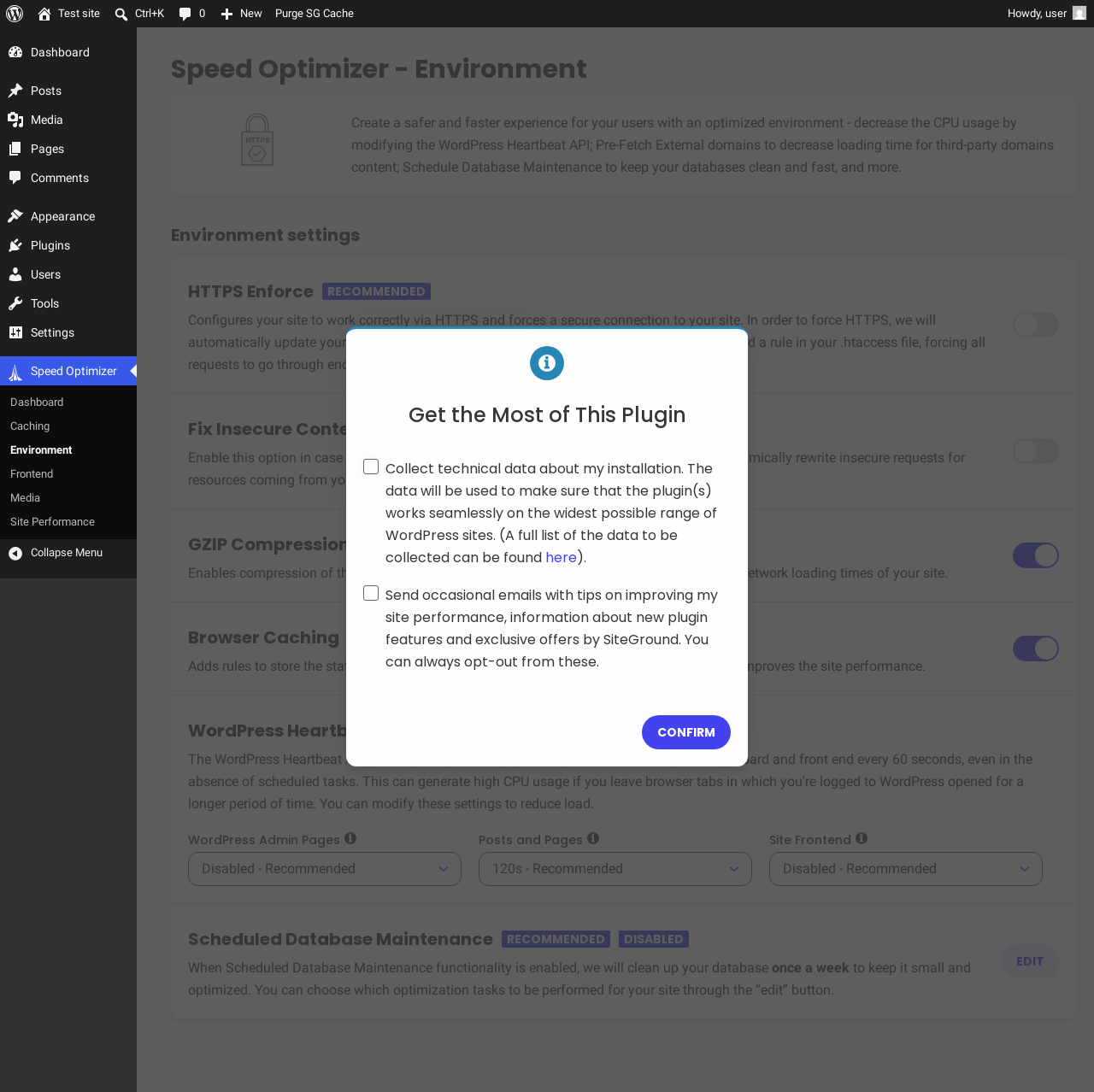The width and height of the screenshot is (1094, 1092).
Task: Open Media under Speed Optimizer
Action: (x=25, y=498)
